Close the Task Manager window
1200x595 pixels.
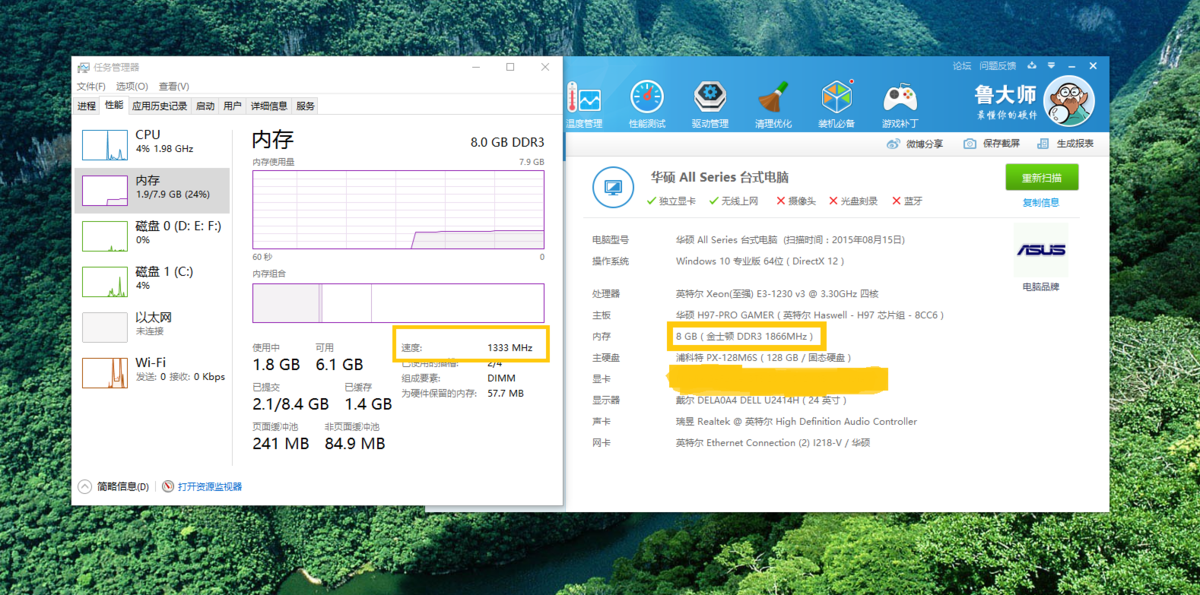click(x=545, y=67)
